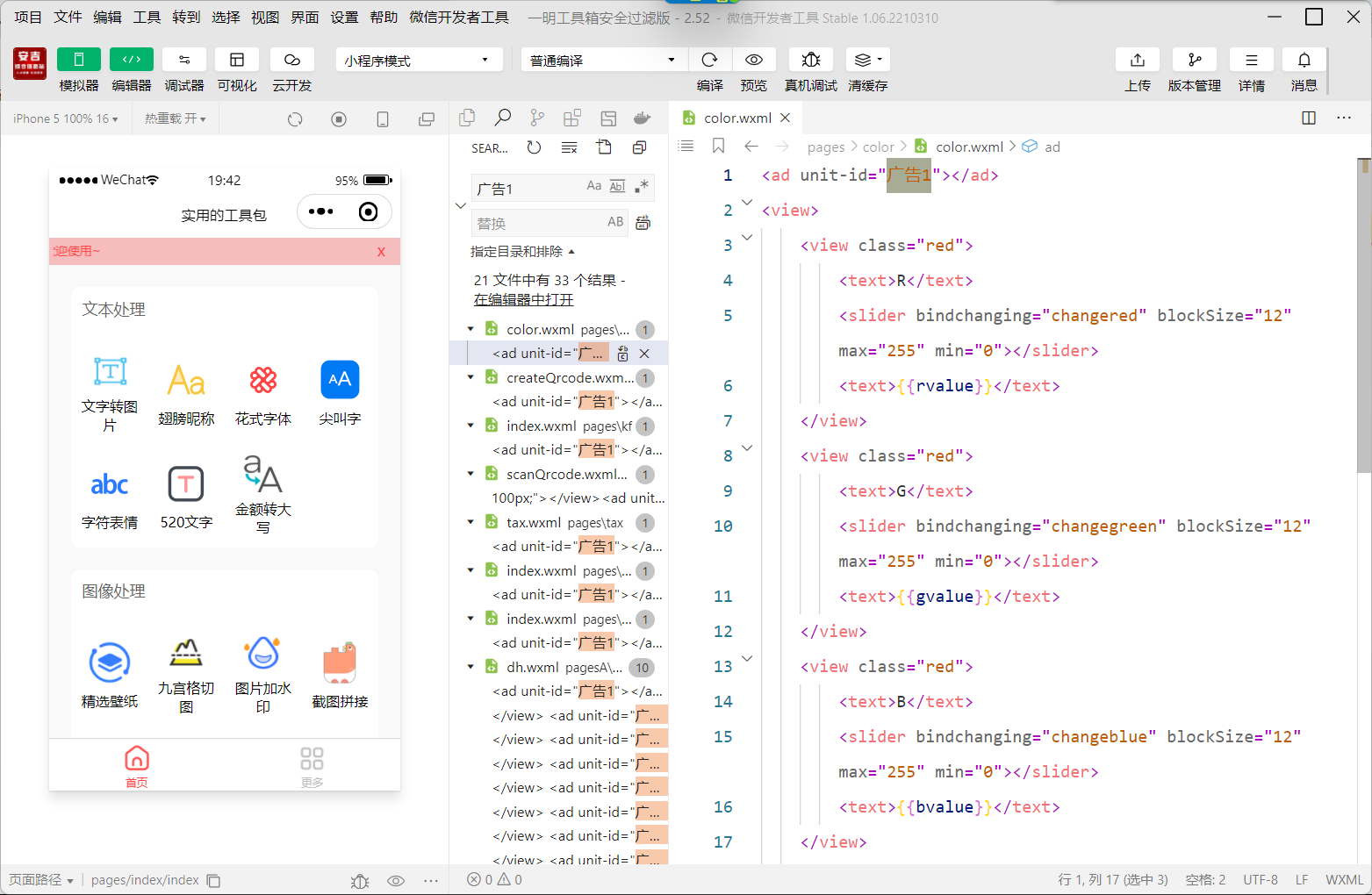This screenshot has height=895, width=1372.
Task: Tap the 文字转图片 tool in simulator
Action: (110, 395)
